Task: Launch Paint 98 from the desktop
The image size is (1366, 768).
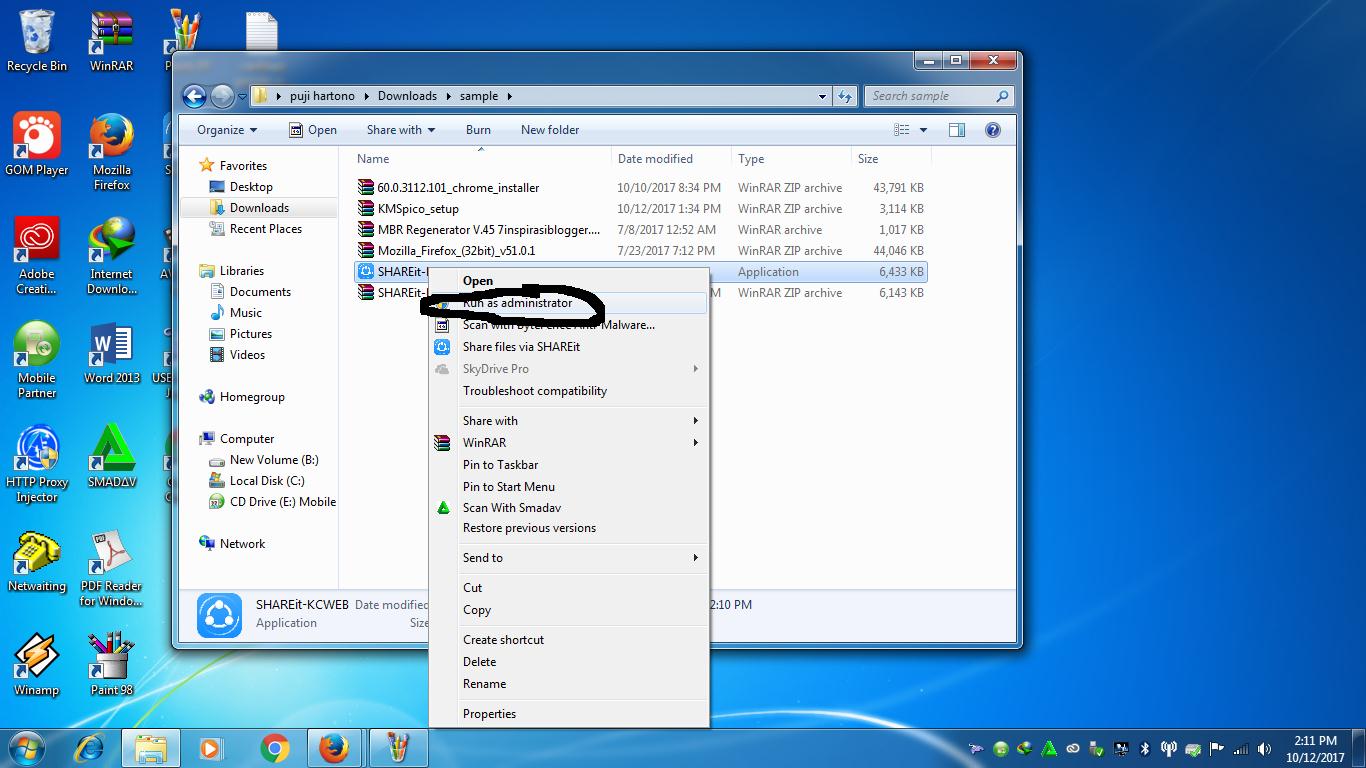Action: pyautogui.click(x=112, y=664)
